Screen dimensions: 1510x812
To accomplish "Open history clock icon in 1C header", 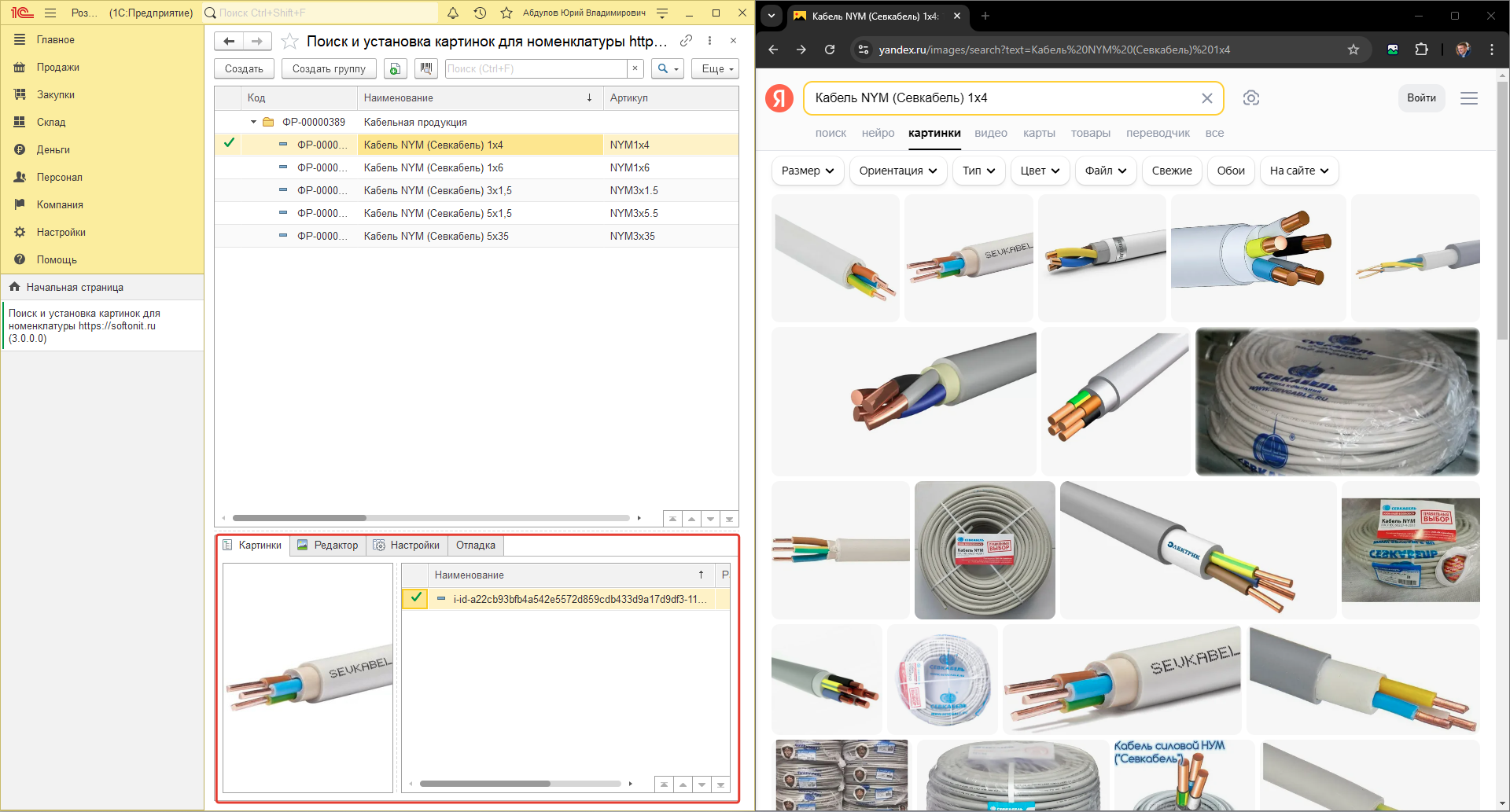I will click(x=480, y=13).
